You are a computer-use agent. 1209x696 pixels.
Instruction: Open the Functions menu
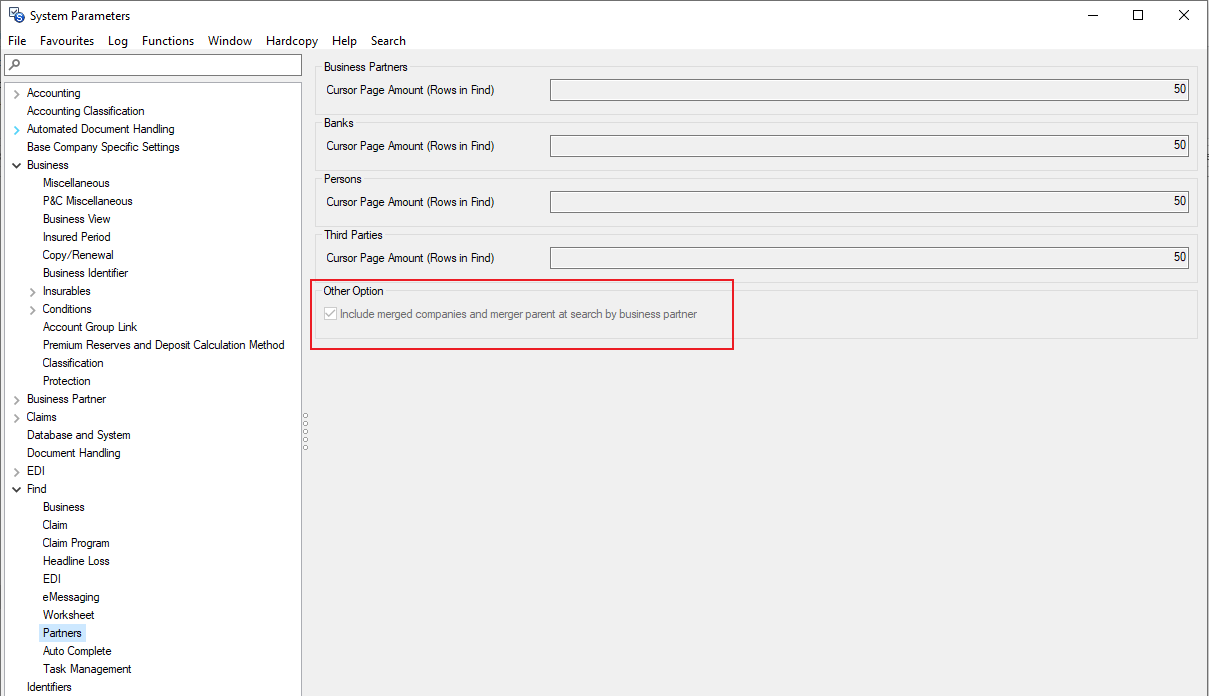(167, 41)
